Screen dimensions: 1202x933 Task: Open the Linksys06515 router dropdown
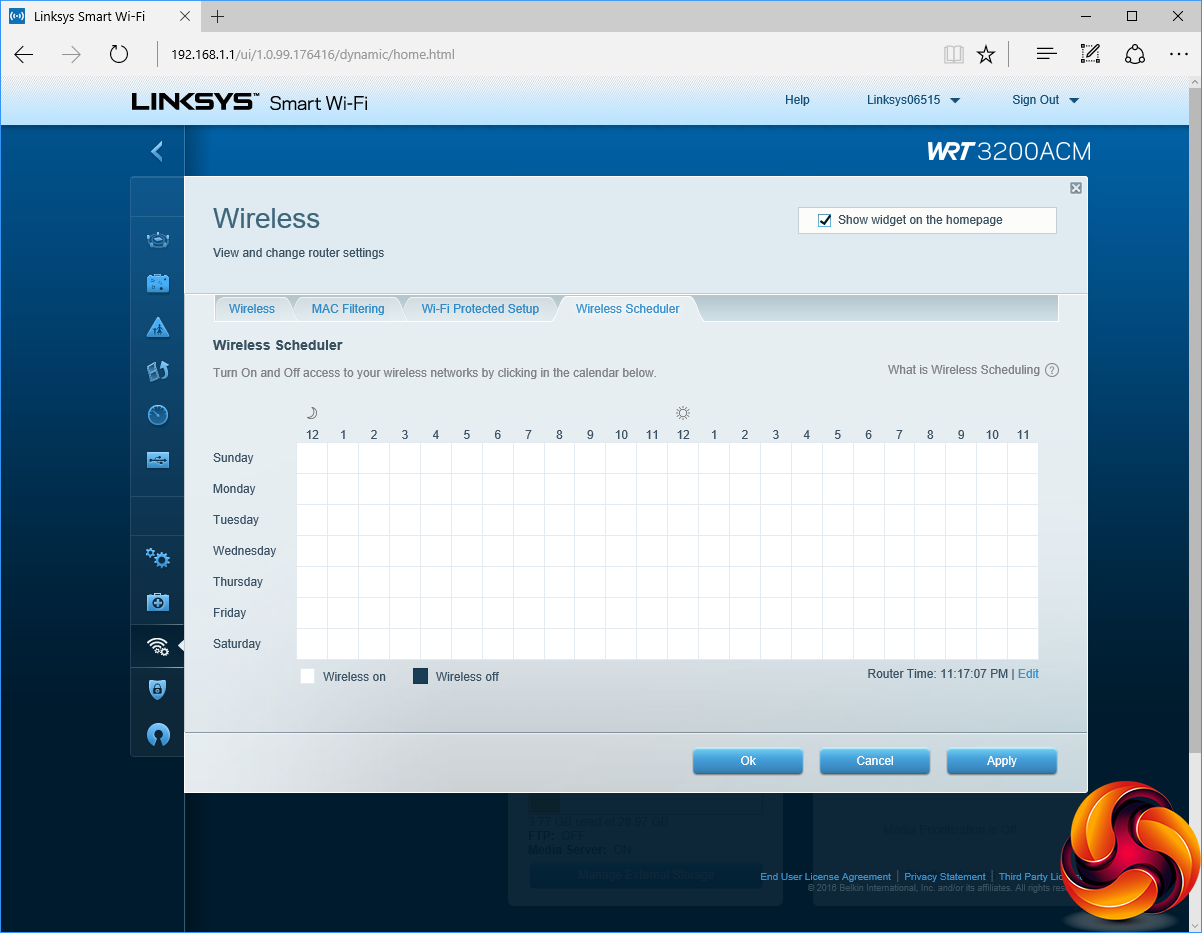pyautogui.click(x=913, y=100)
